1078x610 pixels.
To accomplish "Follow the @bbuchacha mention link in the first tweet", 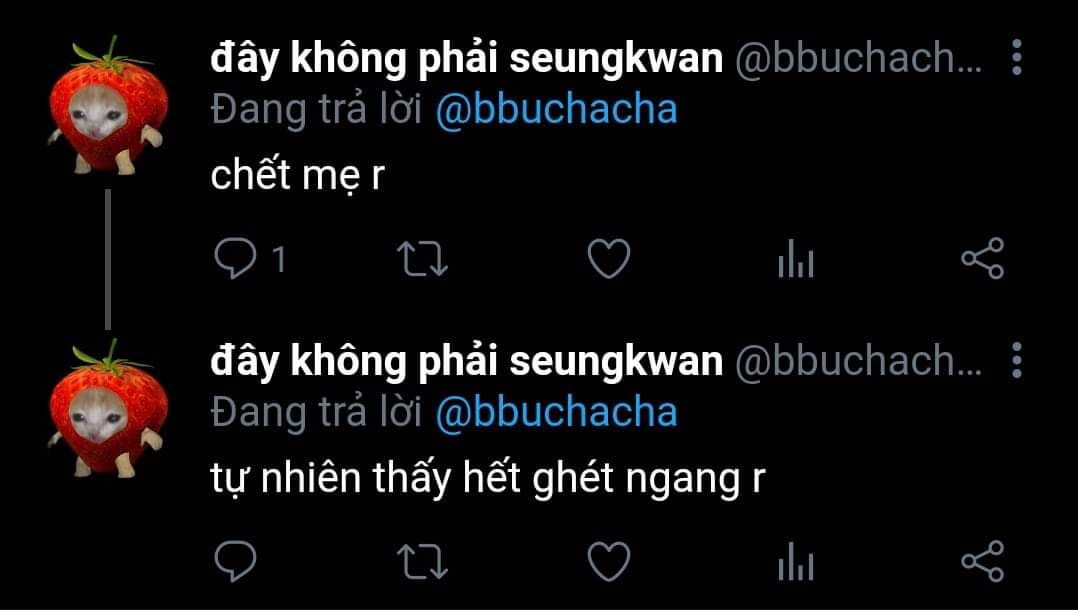I will point(556,109).
